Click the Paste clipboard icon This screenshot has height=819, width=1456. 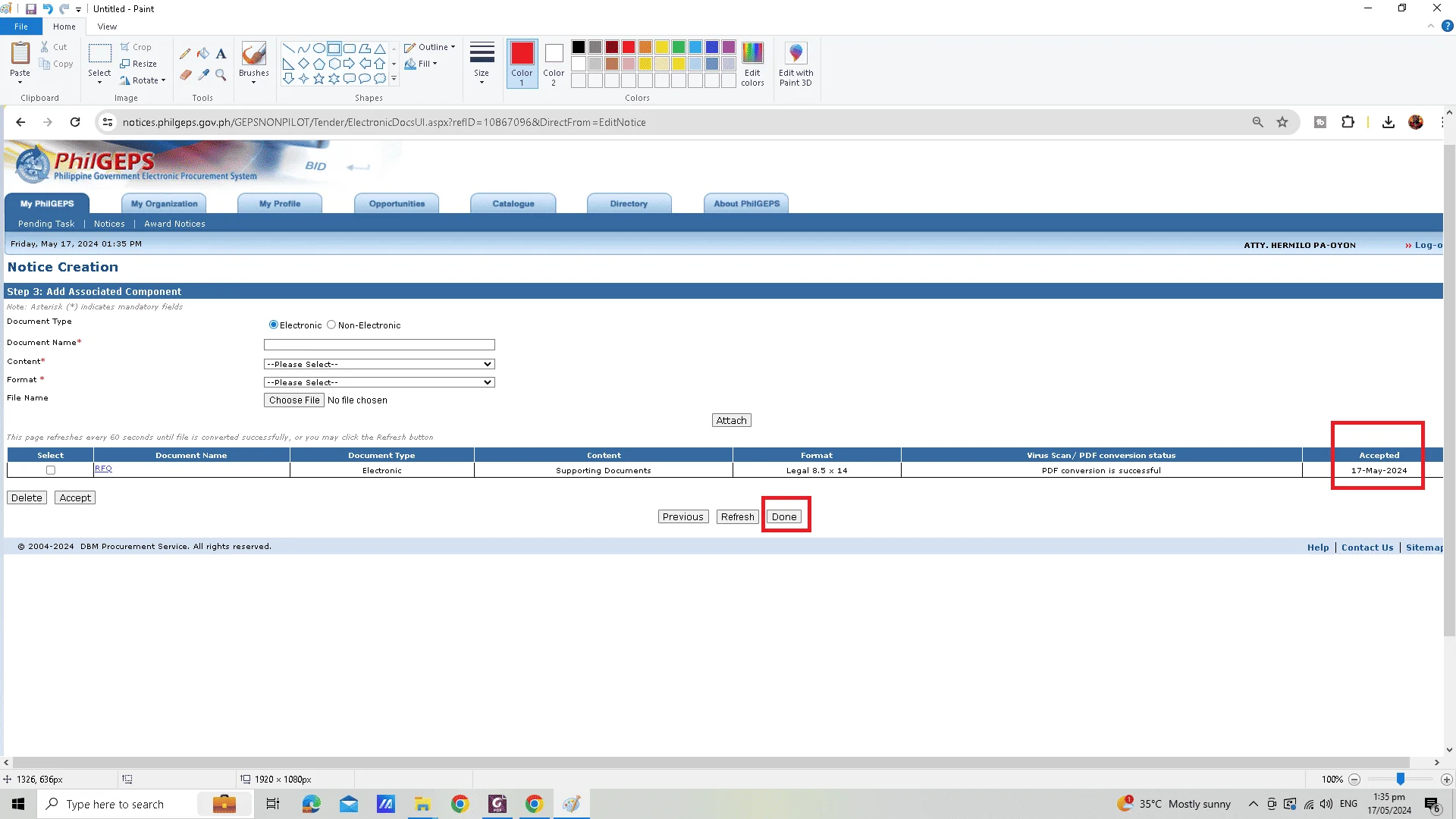pyautogui.click(x=20, y=53)
